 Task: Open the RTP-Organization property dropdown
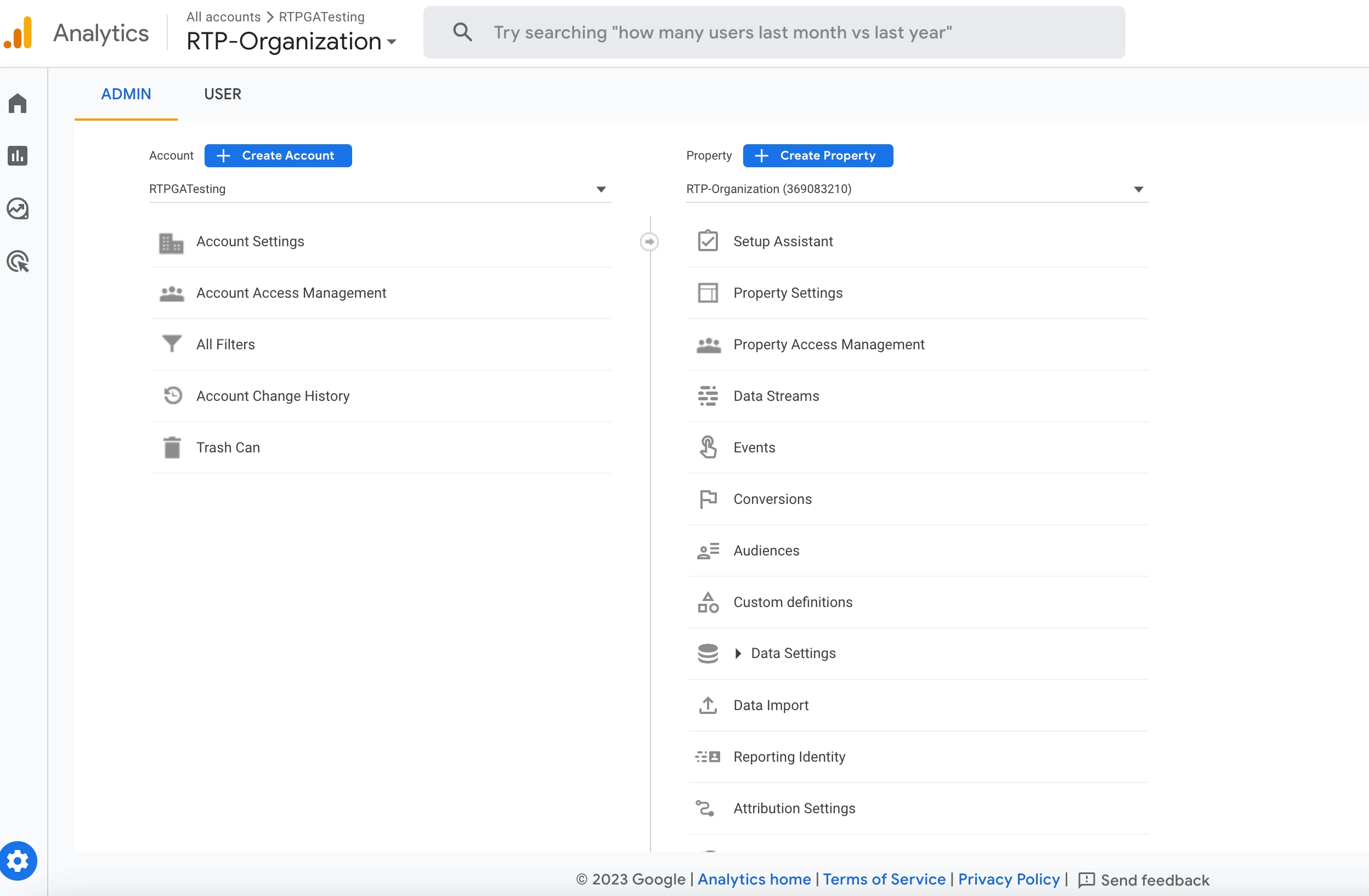tap(917, 189)
